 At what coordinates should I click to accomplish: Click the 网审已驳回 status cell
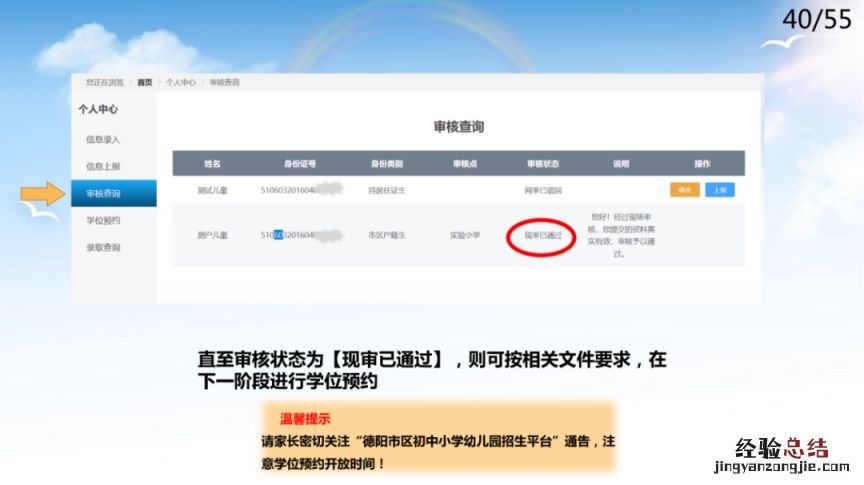[543, 190]
